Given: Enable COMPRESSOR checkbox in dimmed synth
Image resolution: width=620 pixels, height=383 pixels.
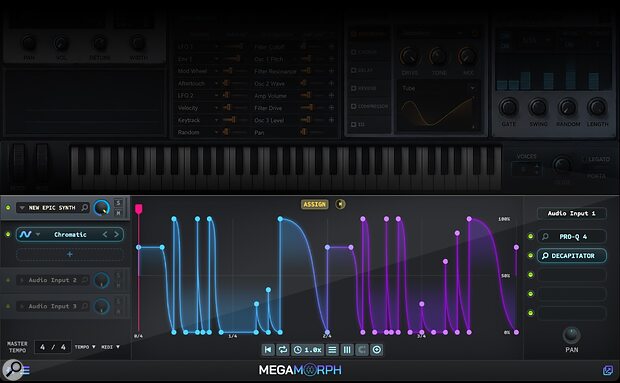Looking at the screenshot, I should pos(353,106).
